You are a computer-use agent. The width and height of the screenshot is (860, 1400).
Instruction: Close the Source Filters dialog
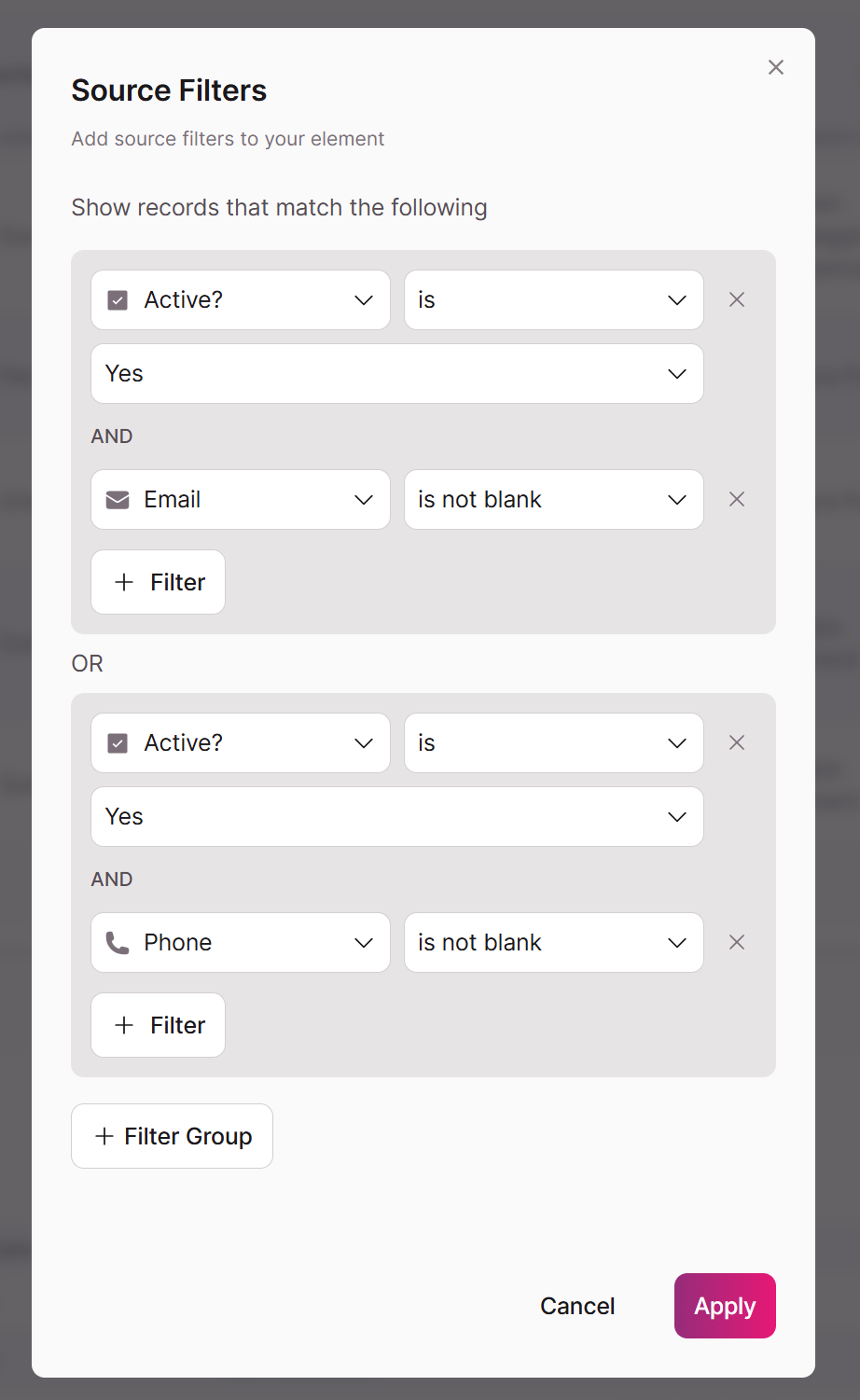point(776,67)
